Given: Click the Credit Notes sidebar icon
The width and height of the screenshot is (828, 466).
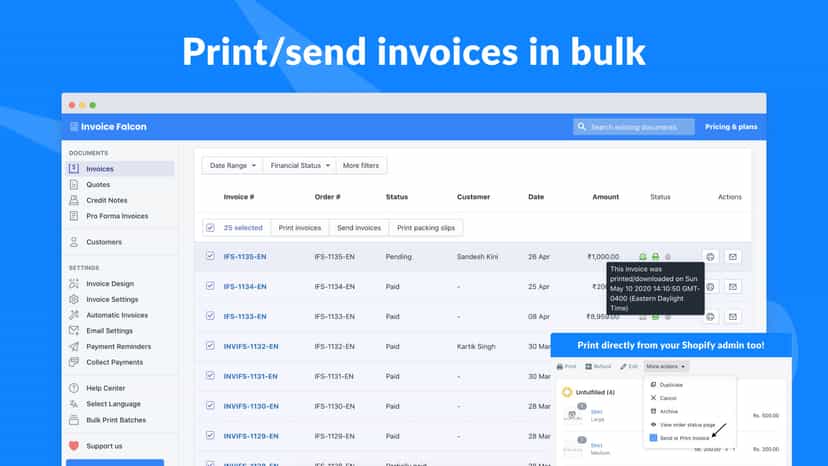Looking at the screenshot, I should (74, 200).
